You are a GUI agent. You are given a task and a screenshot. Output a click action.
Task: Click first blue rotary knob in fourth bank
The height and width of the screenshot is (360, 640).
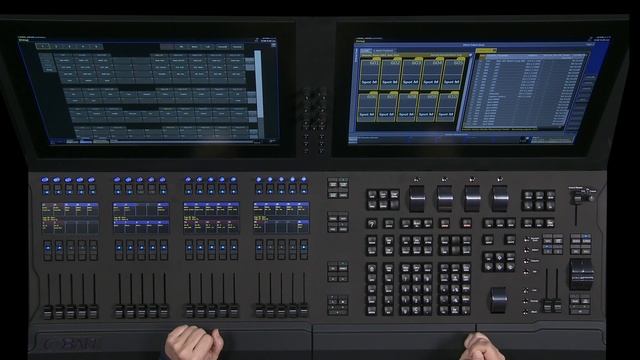pyautogui.click(x=258, y=180)
